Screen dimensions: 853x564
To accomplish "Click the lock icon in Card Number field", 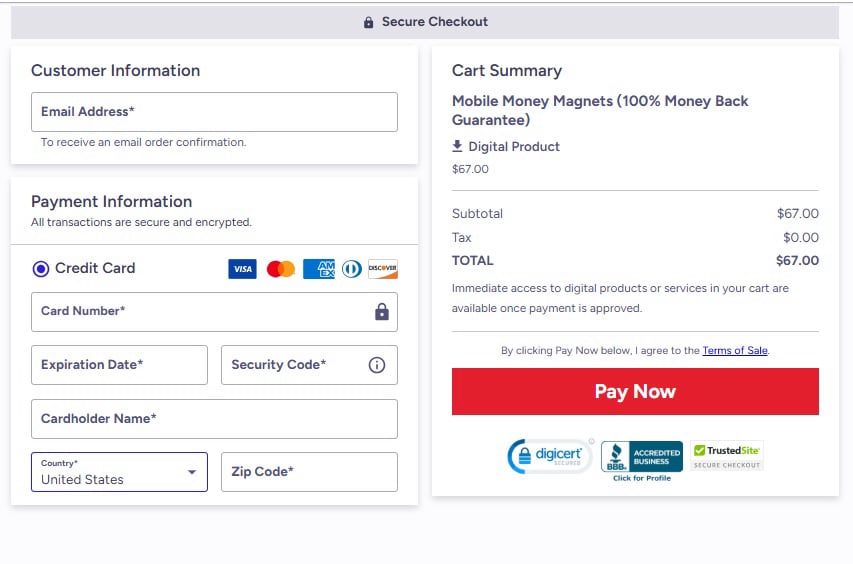I will click(381, 312).
